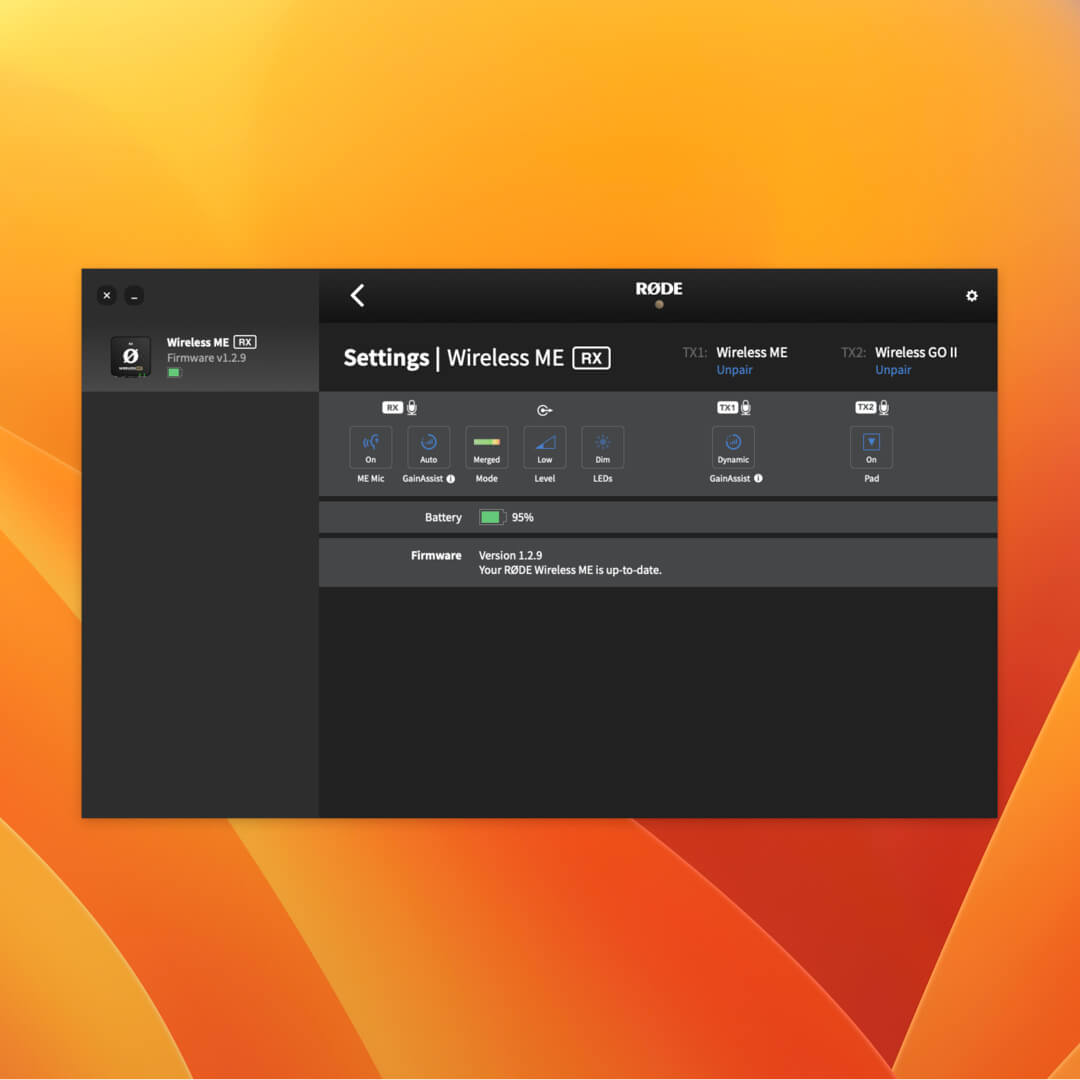Click the firmware Version 1.2.9 text
Screen dimensions: 1080x1080
[510, 555]
